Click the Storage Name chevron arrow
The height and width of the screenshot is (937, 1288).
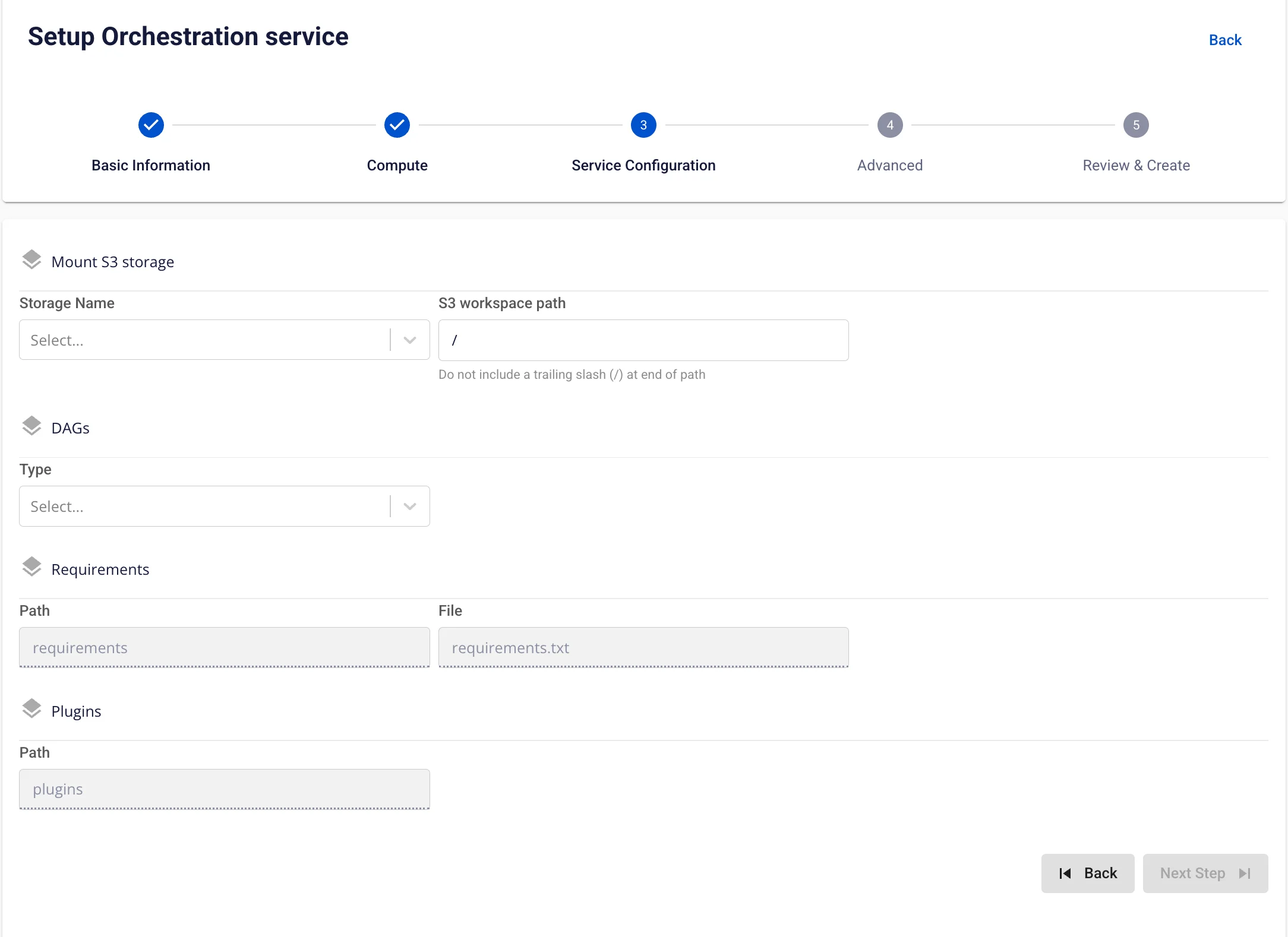coord(409,340)
